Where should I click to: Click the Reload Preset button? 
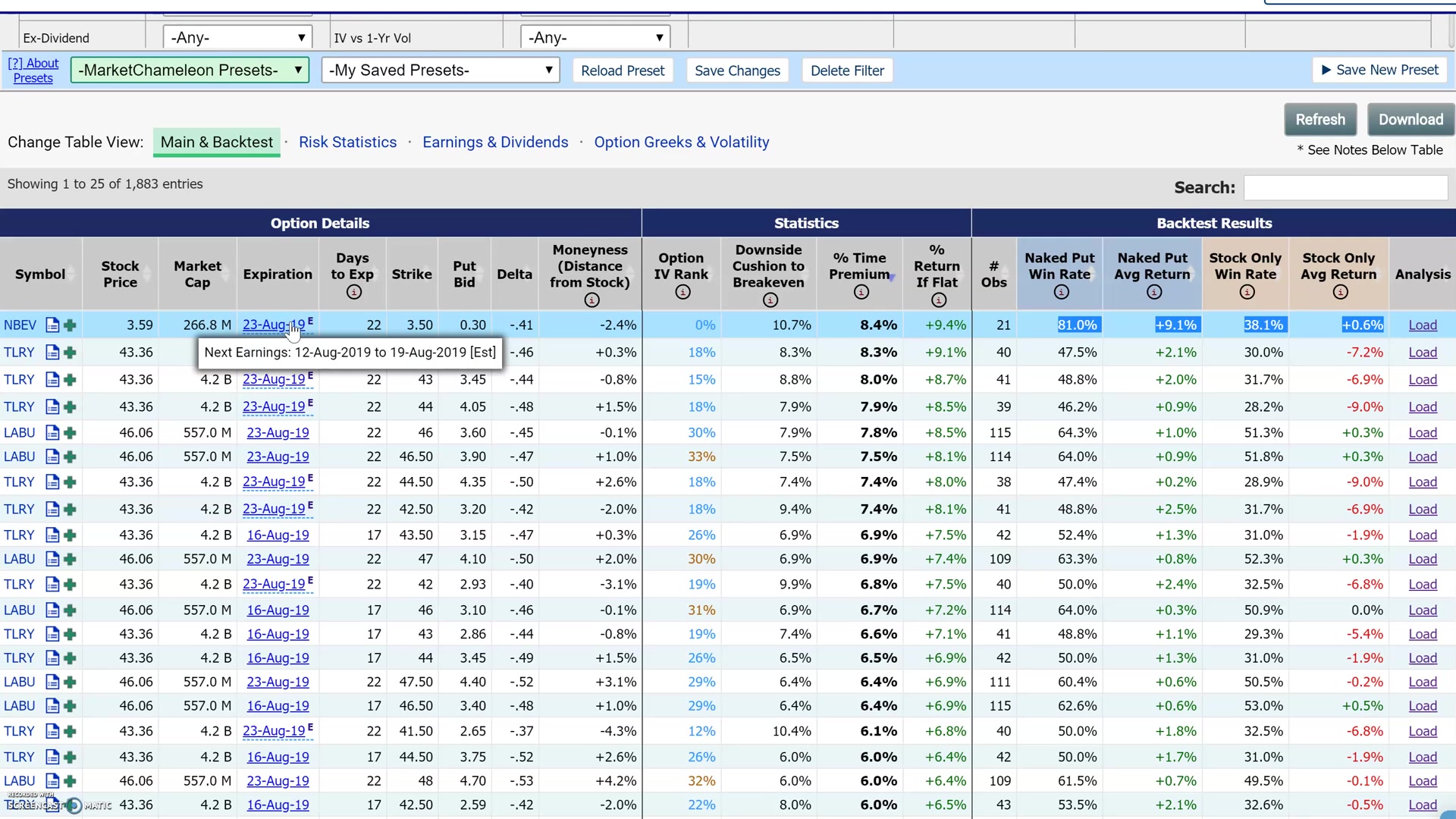click(623, 71)
